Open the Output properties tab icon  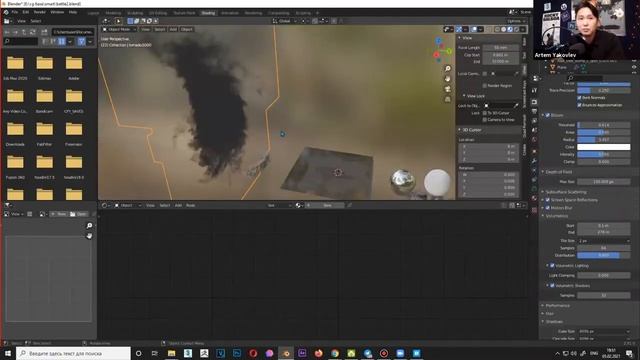click(534, 111)
